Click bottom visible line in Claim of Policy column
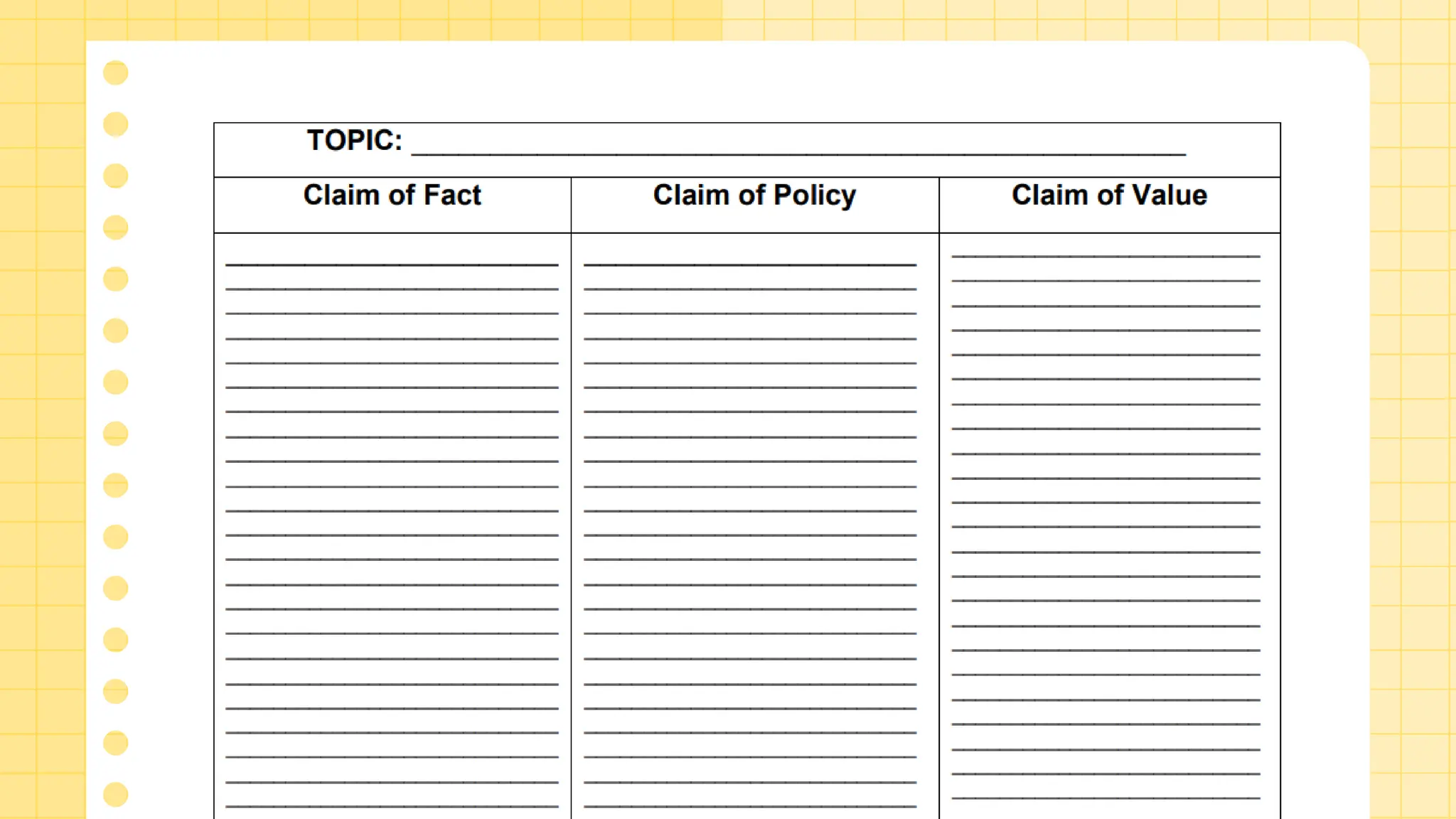Image resolution: width=1456 pixels, height=819 pixels. 750,806
